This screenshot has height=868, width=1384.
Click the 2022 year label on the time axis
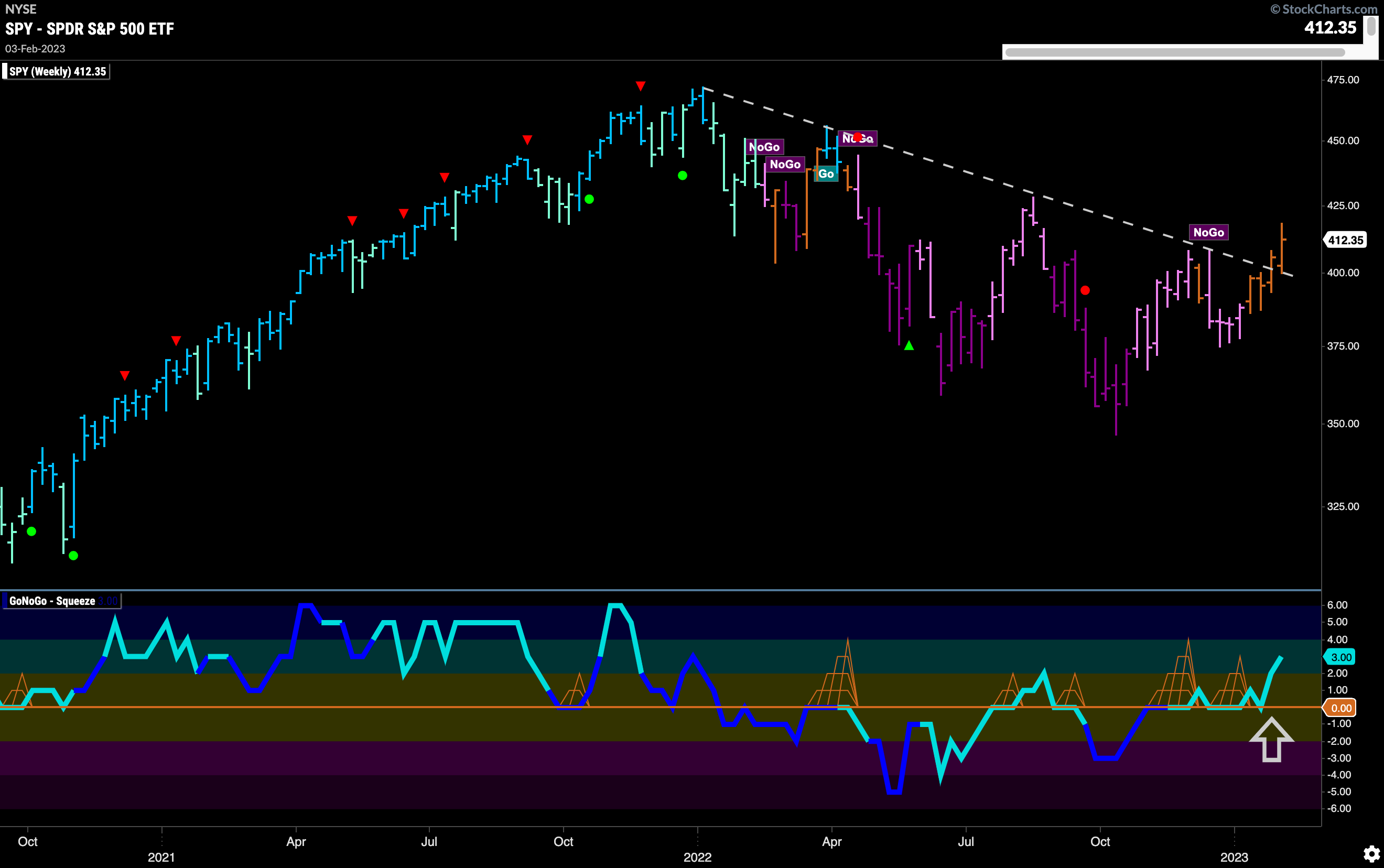[697, 857]
